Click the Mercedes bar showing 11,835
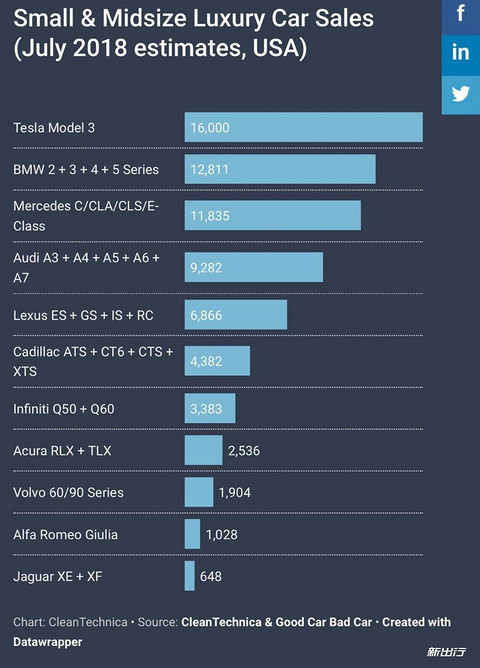480x668 pixels. pyautogui.click(x=273, y=216)
